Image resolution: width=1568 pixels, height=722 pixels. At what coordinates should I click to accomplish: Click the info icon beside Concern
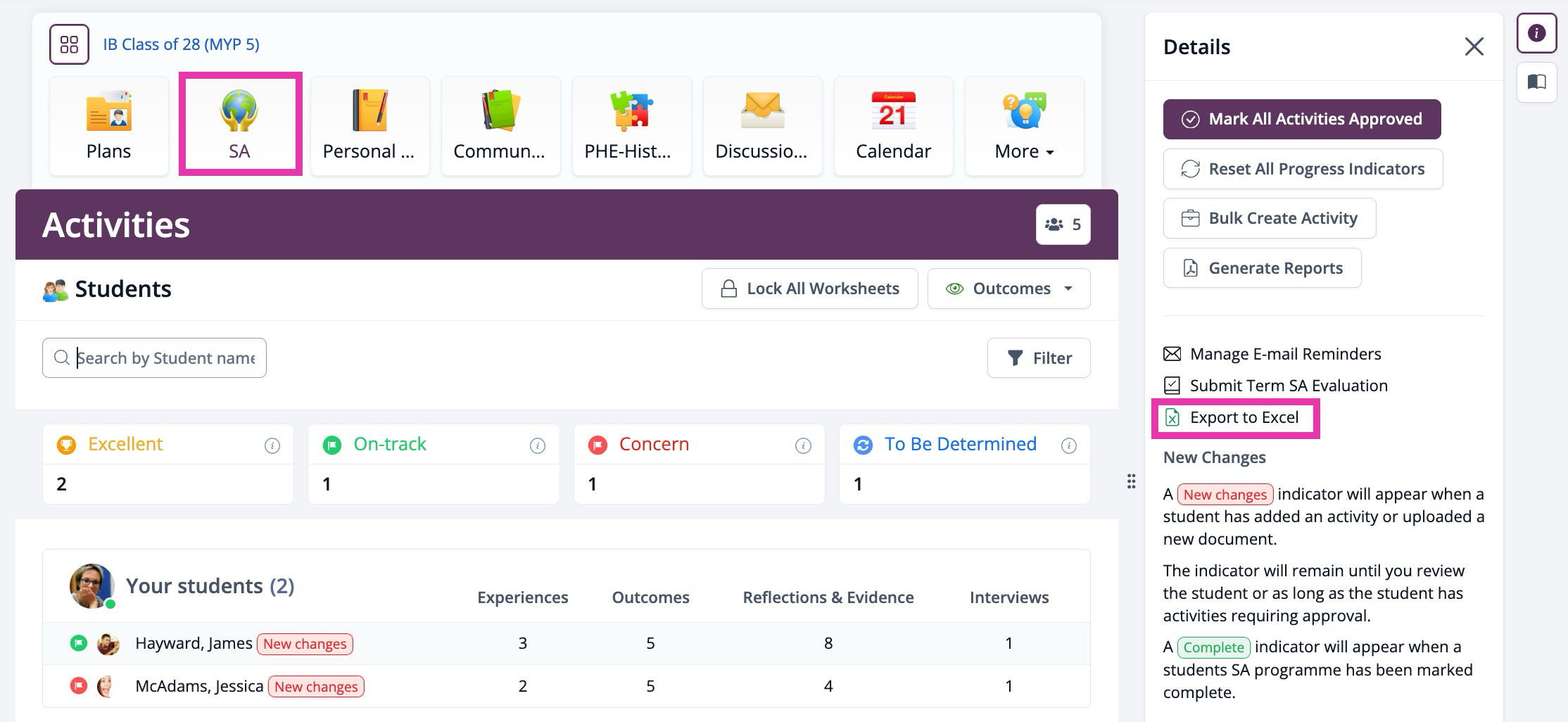coord(803,445)
